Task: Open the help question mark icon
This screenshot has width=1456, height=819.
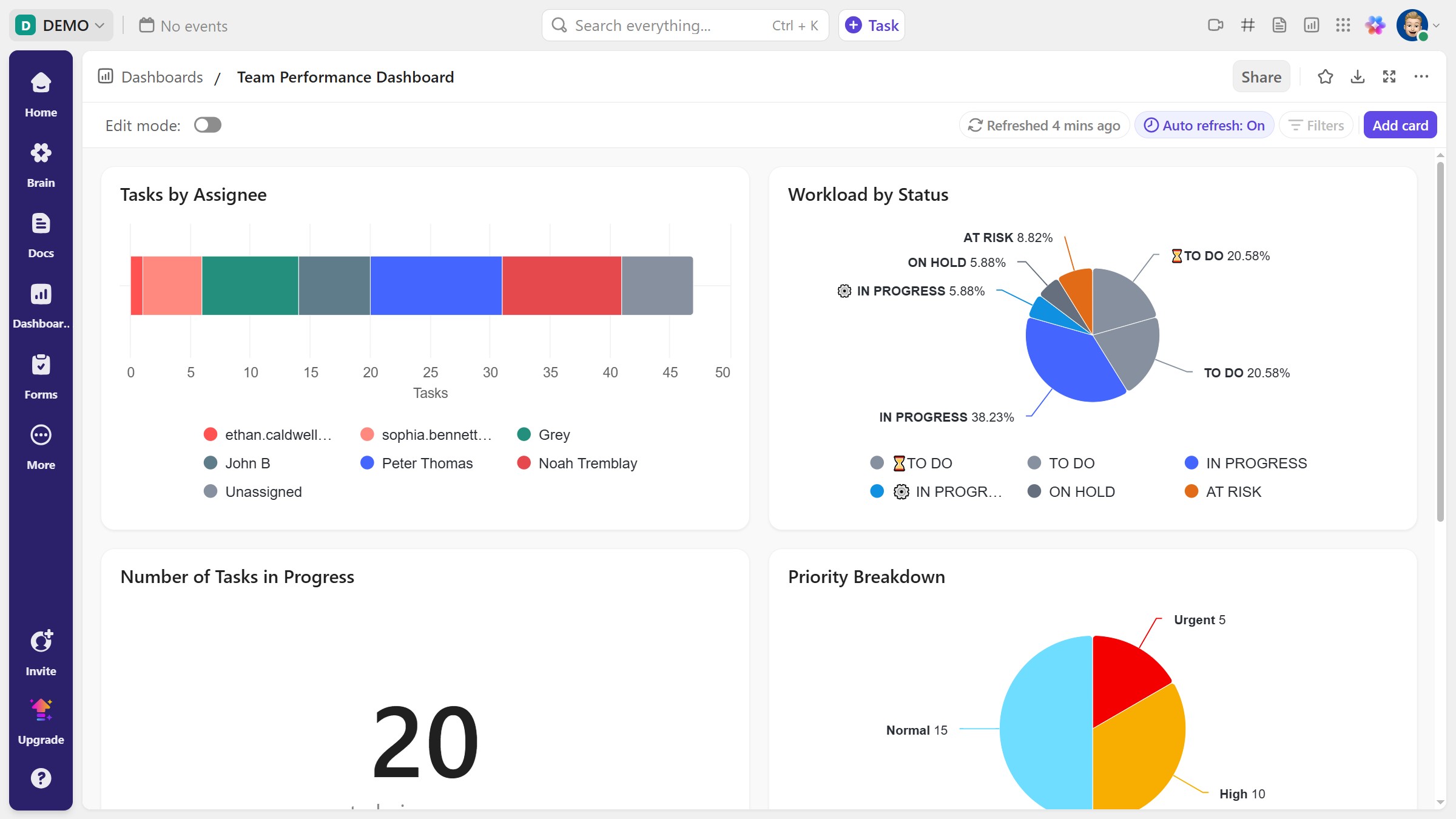Action: click(x=41, y=778)
